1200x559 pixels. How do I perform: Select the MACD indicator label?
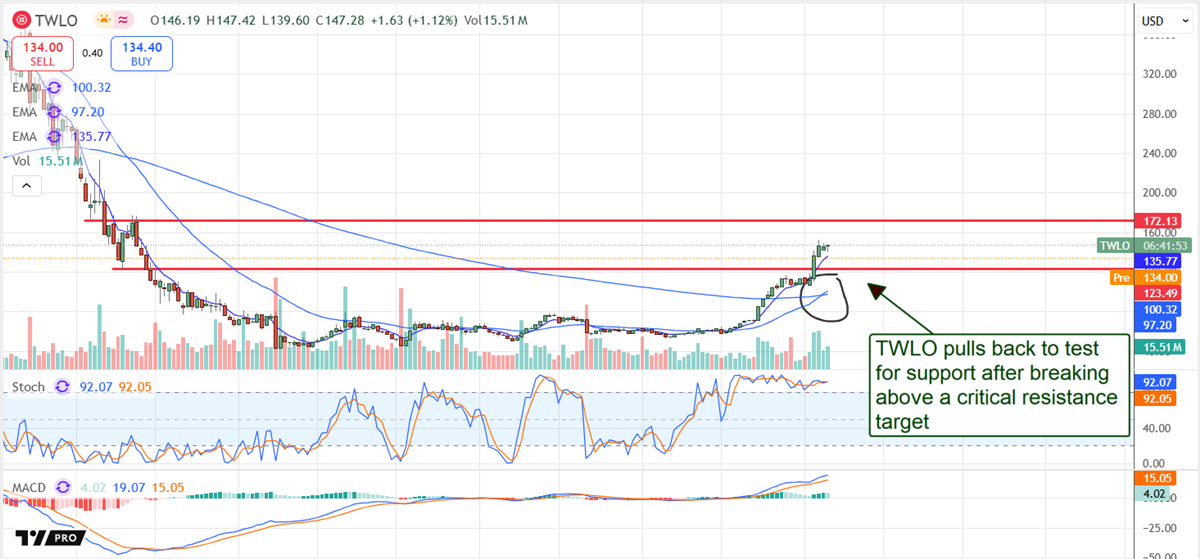click(30, 488)
